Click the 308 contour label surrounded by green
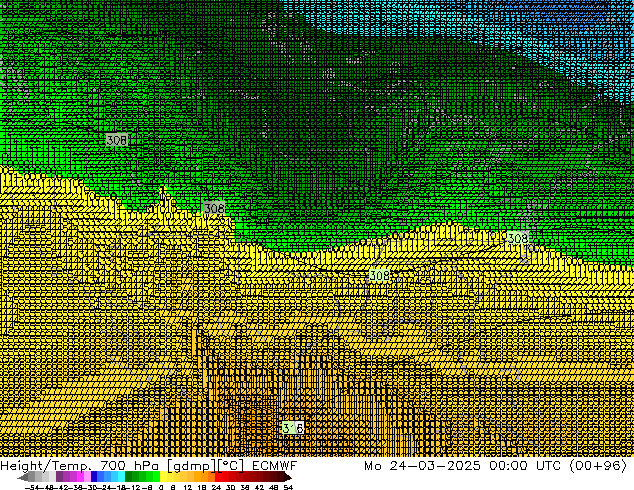Viewport: 634px width, 490px height. coord(117,140)
